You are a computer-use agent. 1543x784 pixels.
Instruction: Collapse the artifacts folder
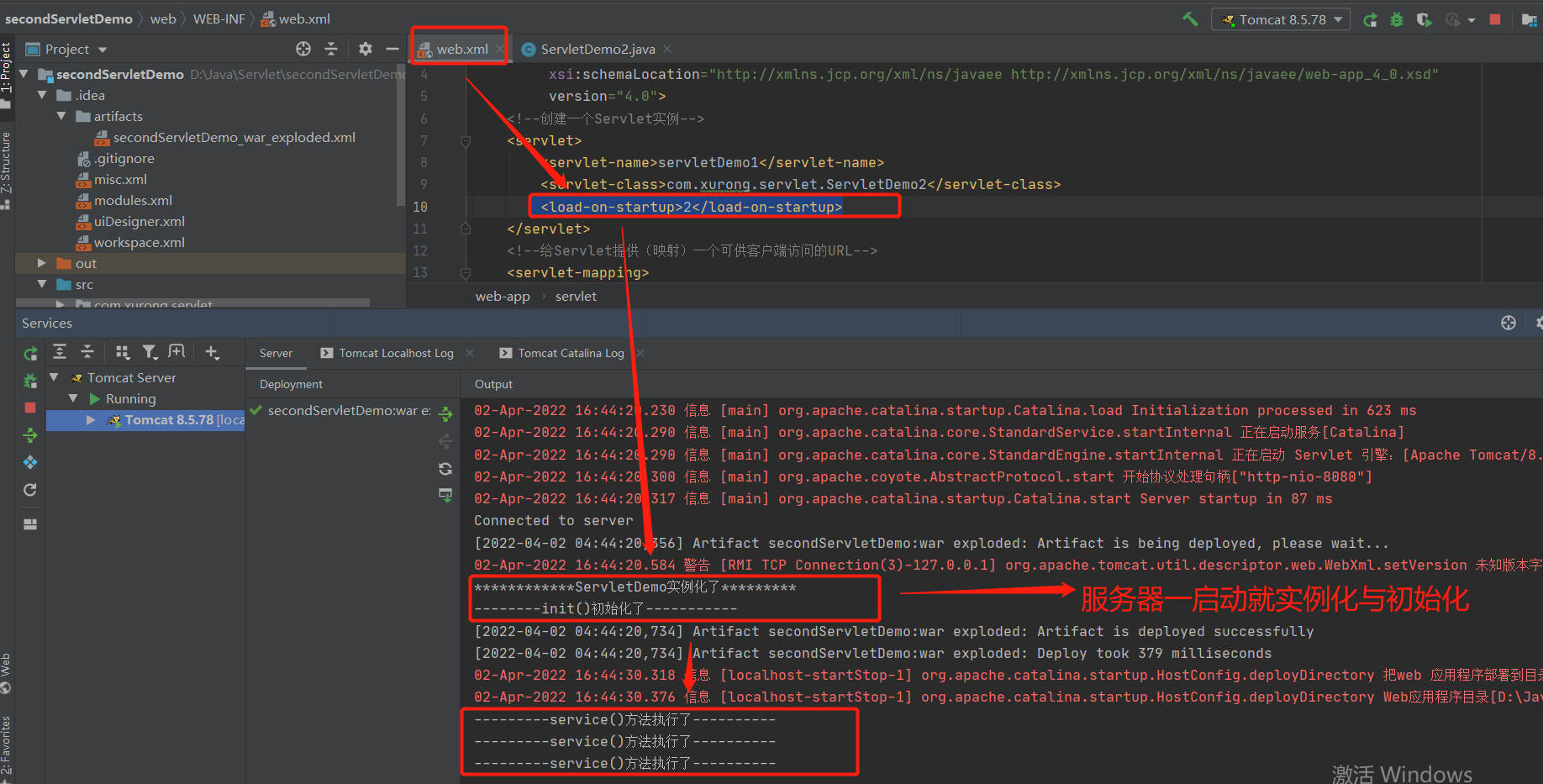click(61, 116)
